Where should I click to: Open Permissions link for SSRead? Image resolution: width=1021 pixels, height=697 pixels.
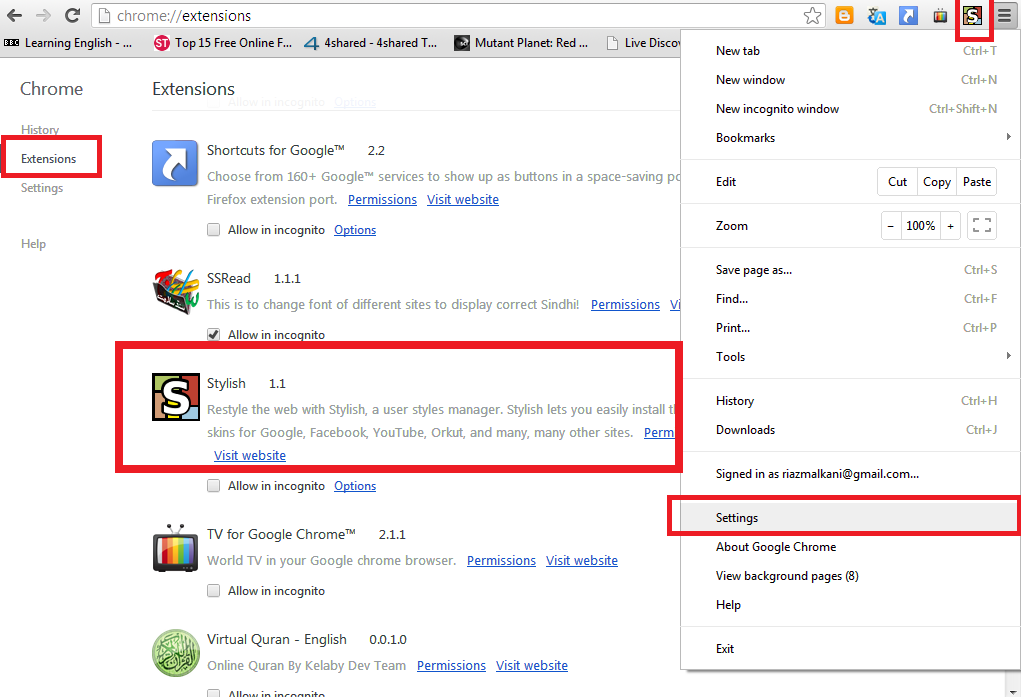tap(625, 305)
